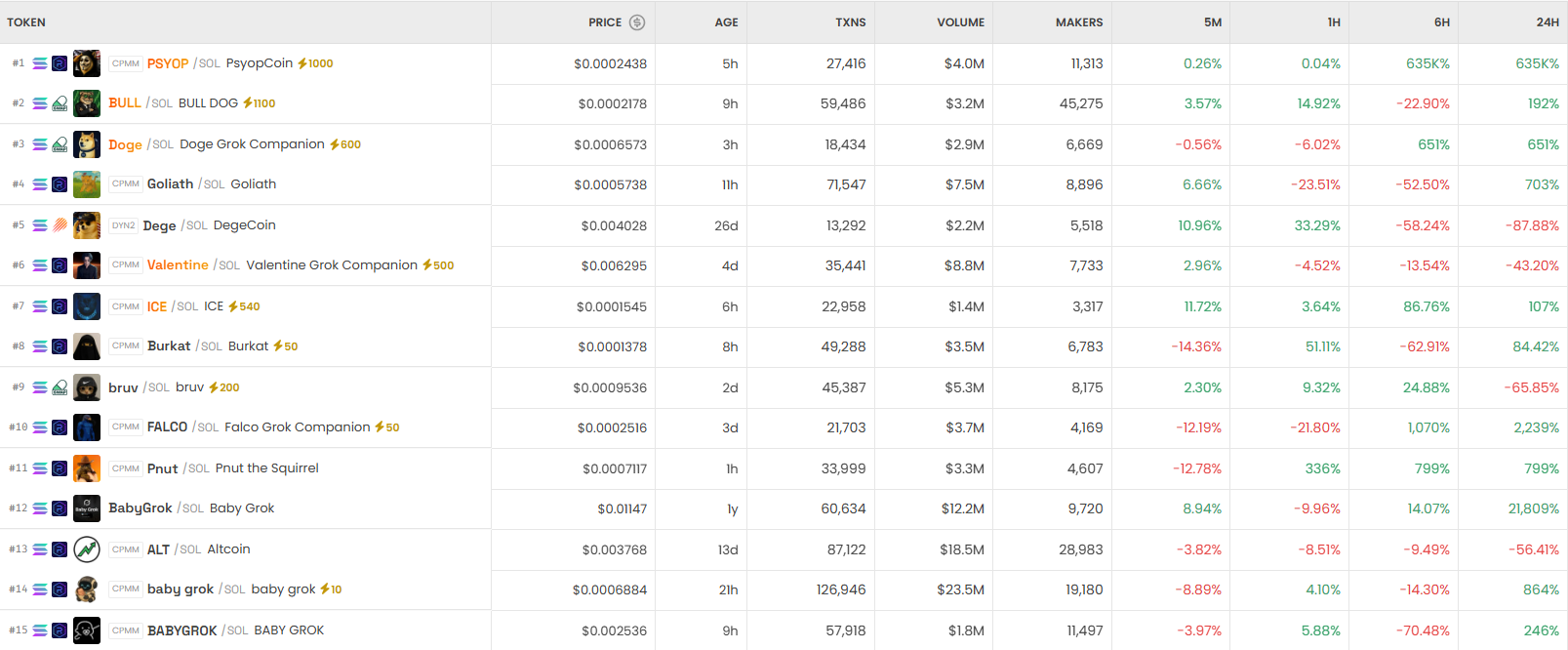This screenshot has height=650, width=1568.
Task: Click the 26d age cell for Dege
Action: click(726, 225)
